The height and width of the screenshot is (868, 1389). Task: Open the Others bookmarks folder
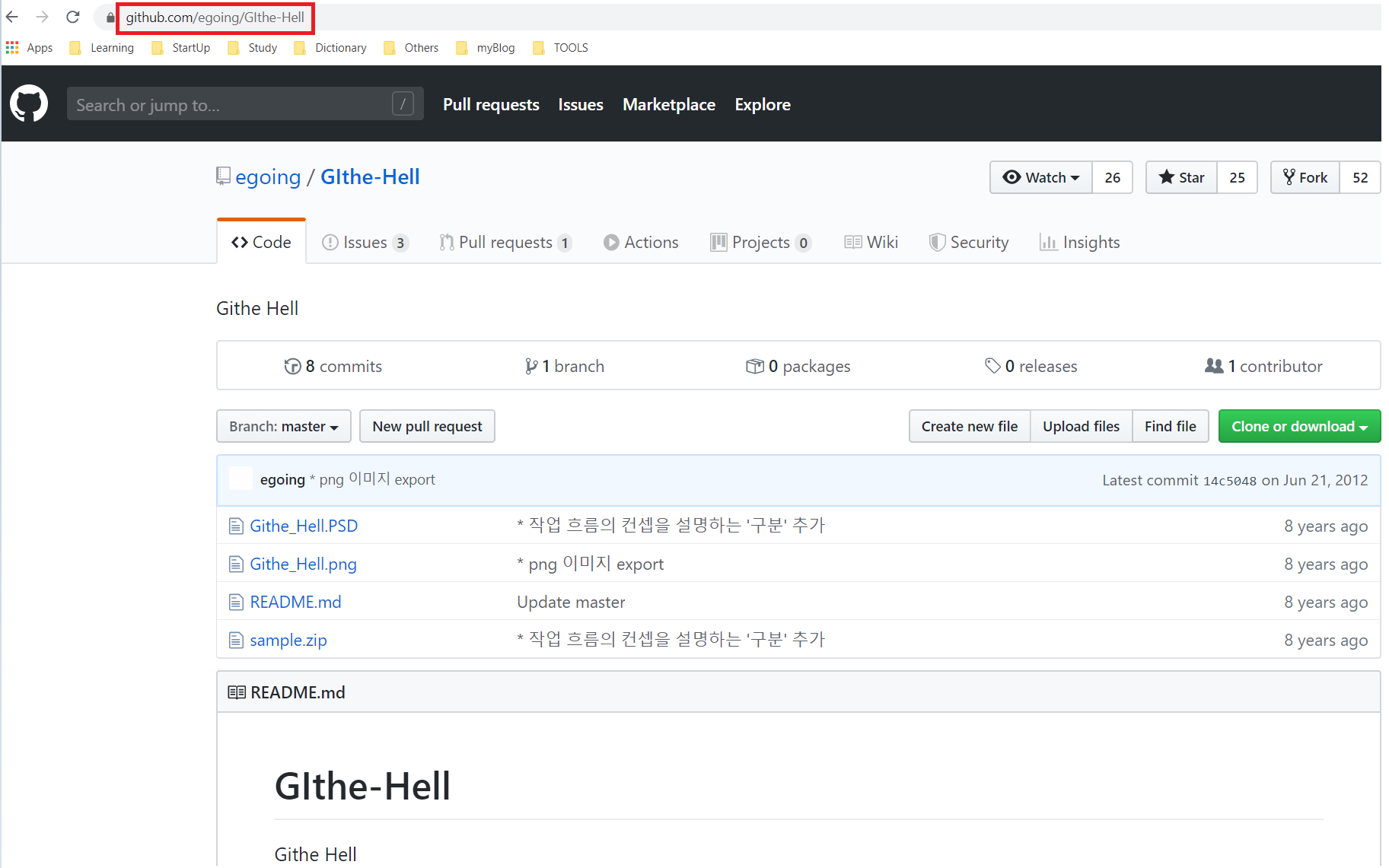(x=411, y=48)
